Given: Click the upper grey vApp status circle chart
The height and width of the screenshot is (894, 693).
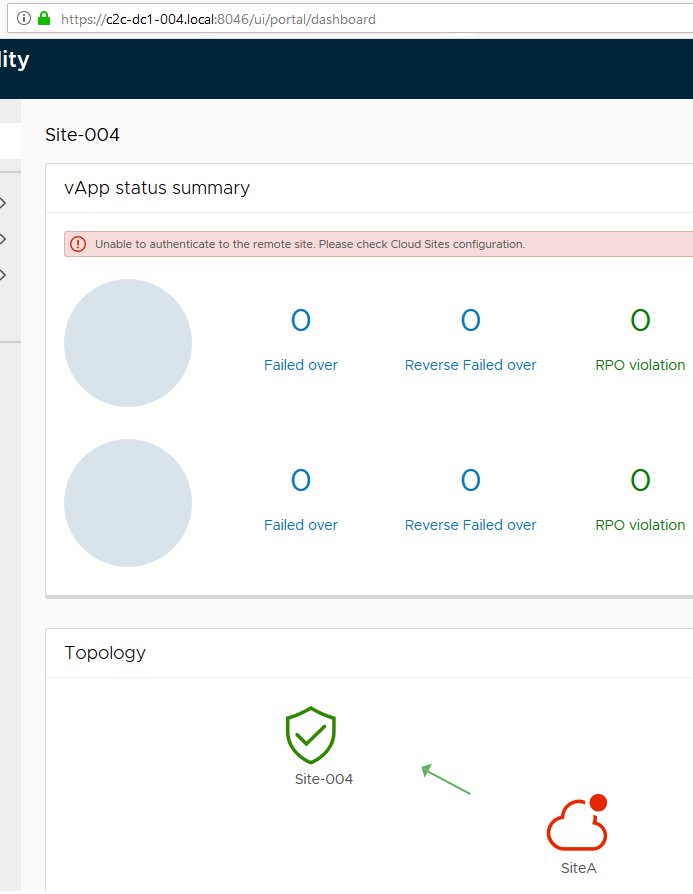Looking at the screenshot, I should click(128, 343).
